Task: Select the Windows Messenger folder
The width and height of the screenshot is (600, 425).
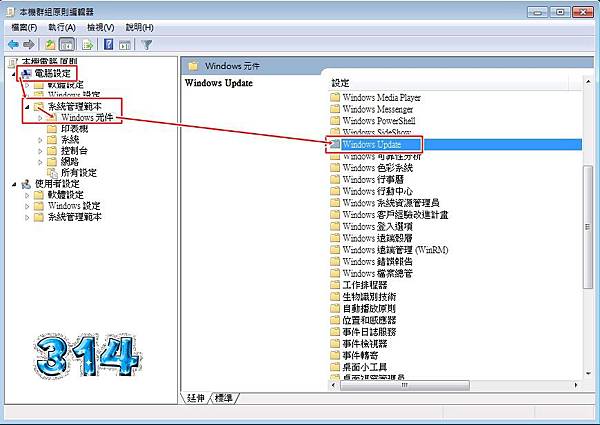Action: [378, 109]
